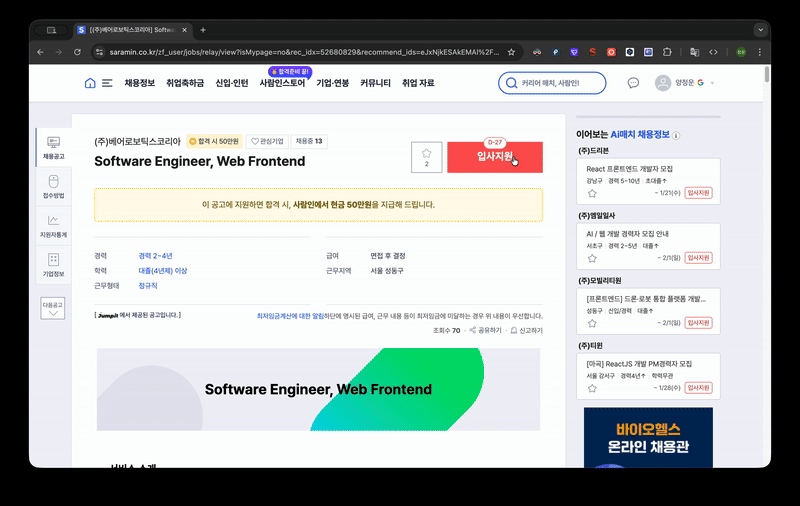Star the 드론-로봇 통합 플랫폼 posting

coord(592,323)
